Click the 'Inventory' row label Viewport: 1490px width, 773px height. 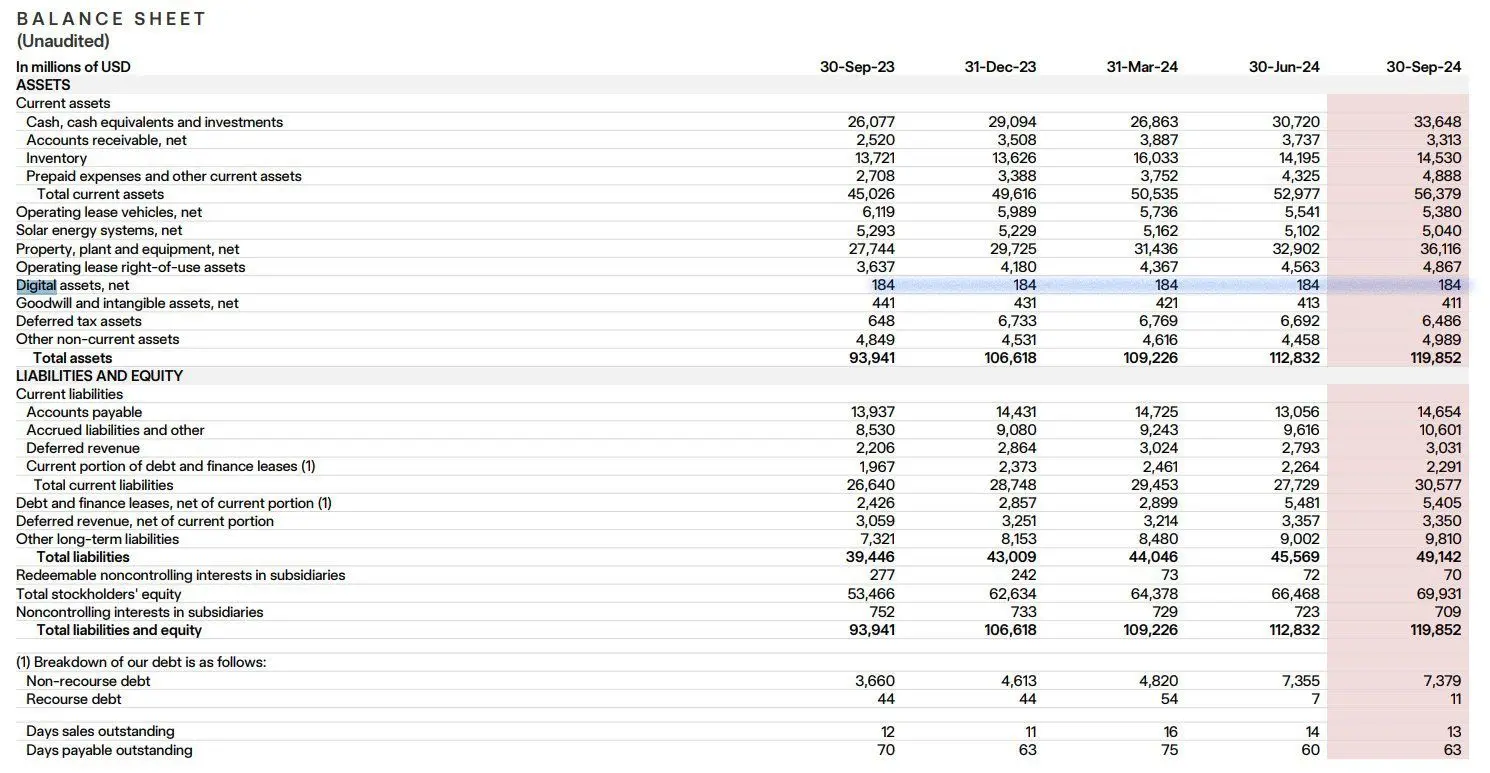57,158
